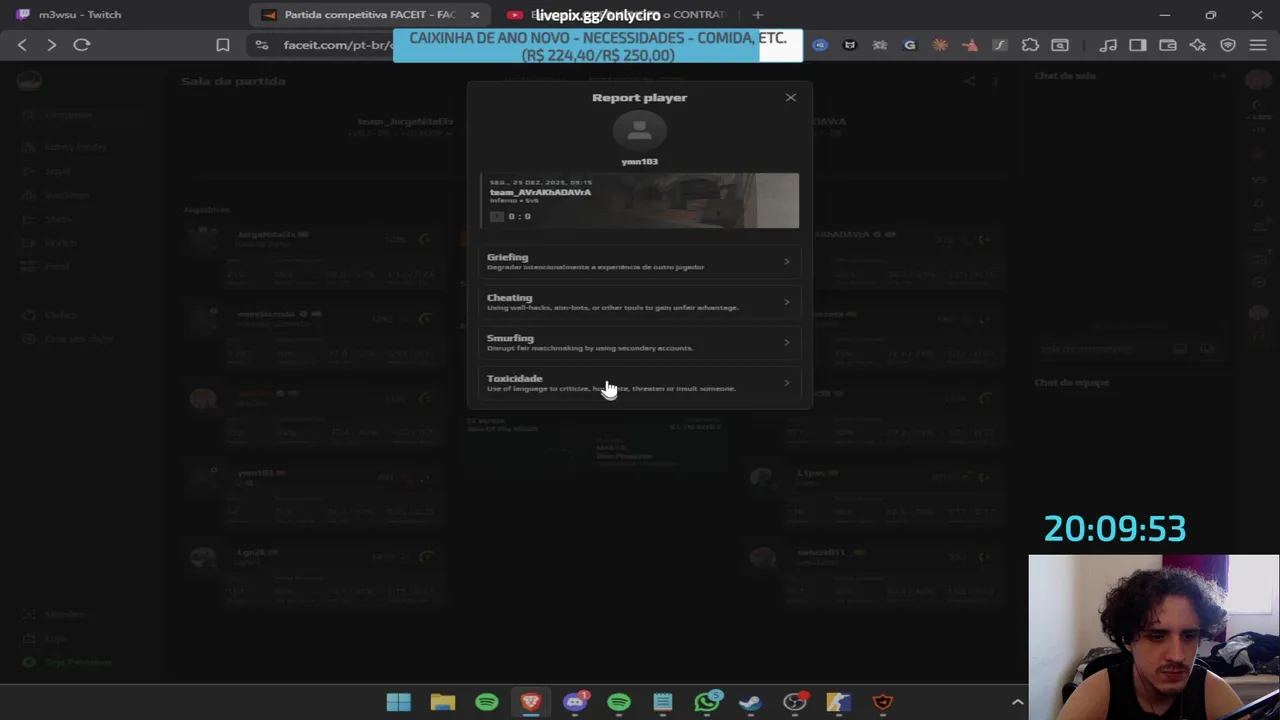
Task: Select the Cheating report reason
Action: tap(639, 302)
